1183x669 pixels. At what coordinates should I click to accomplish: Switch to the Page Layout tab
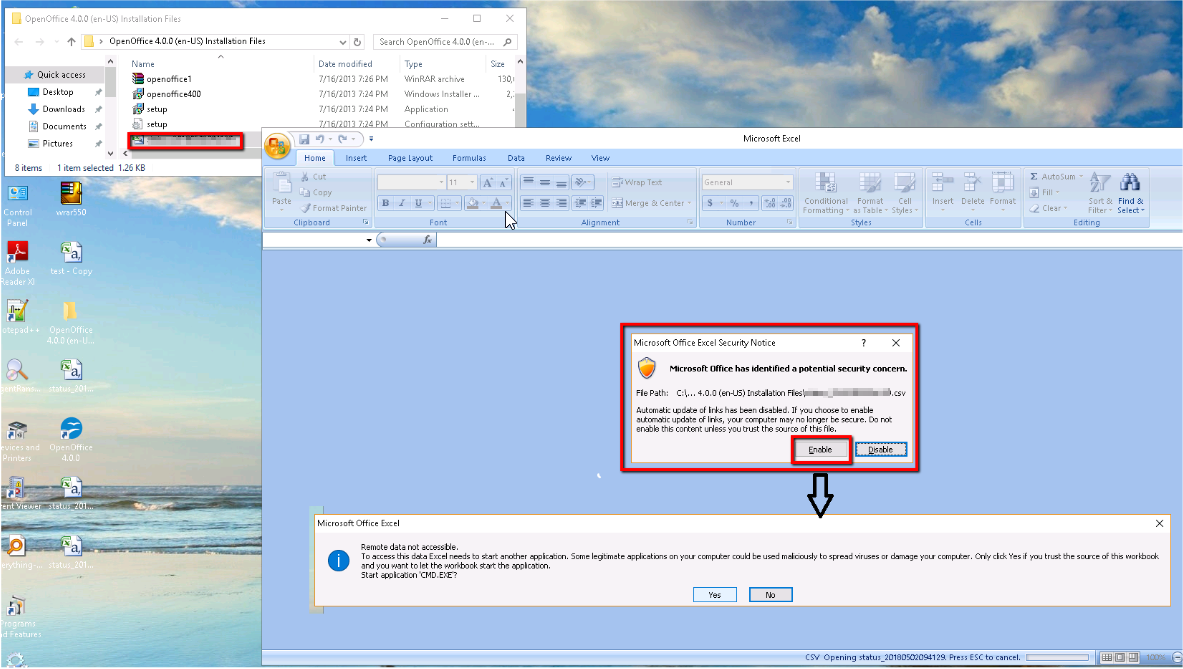click(x=410, y=158)
